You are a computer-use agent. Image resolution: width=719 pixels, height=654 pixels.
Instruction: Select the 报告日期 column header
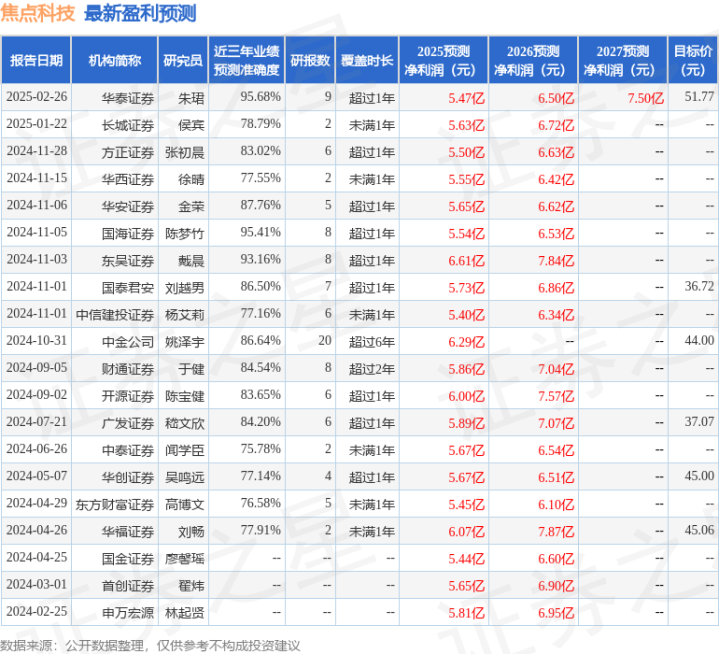pyautogui.click(x=36, y=60)
